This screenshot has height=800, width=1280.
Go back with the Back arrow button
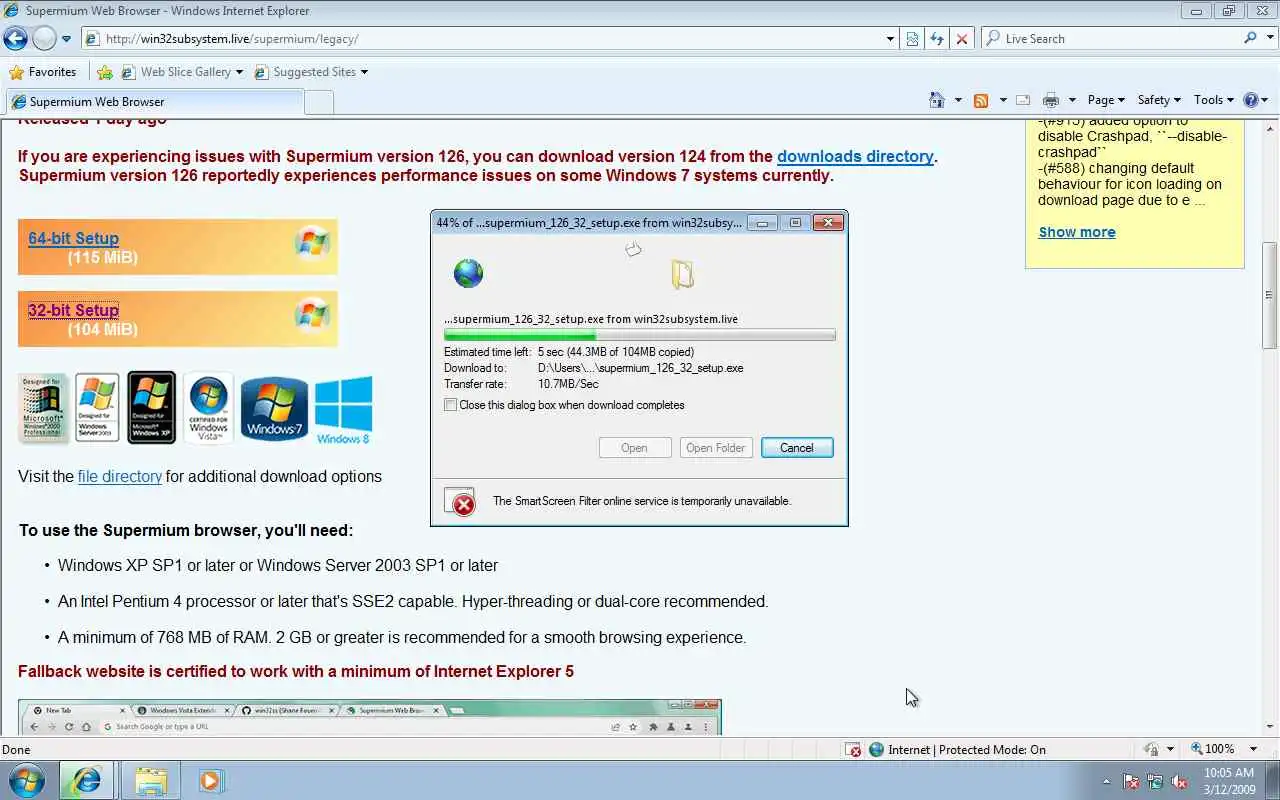coord(15,39)
